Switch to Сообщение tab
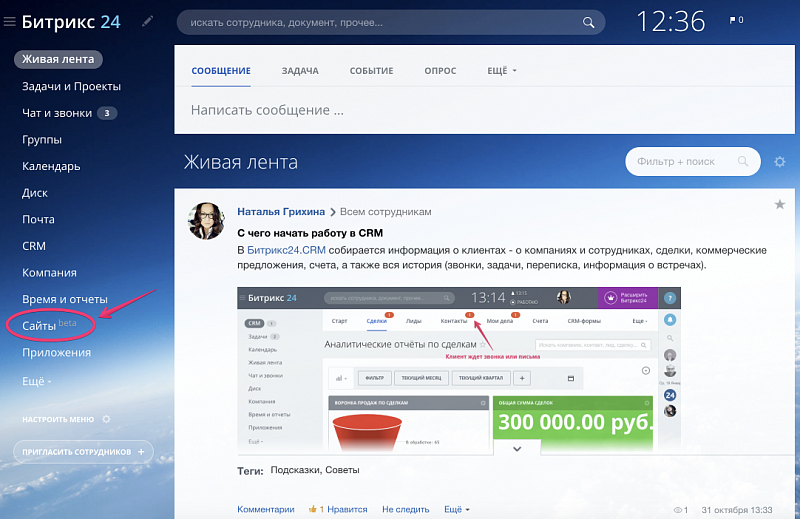 pos(221,70)
